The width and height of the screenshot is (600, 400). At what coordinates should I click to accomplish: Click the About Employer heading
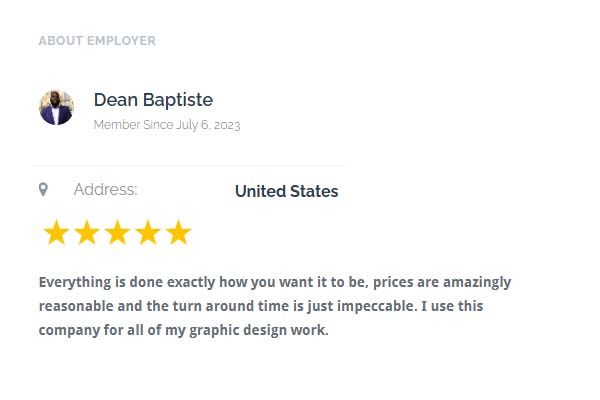97,41
